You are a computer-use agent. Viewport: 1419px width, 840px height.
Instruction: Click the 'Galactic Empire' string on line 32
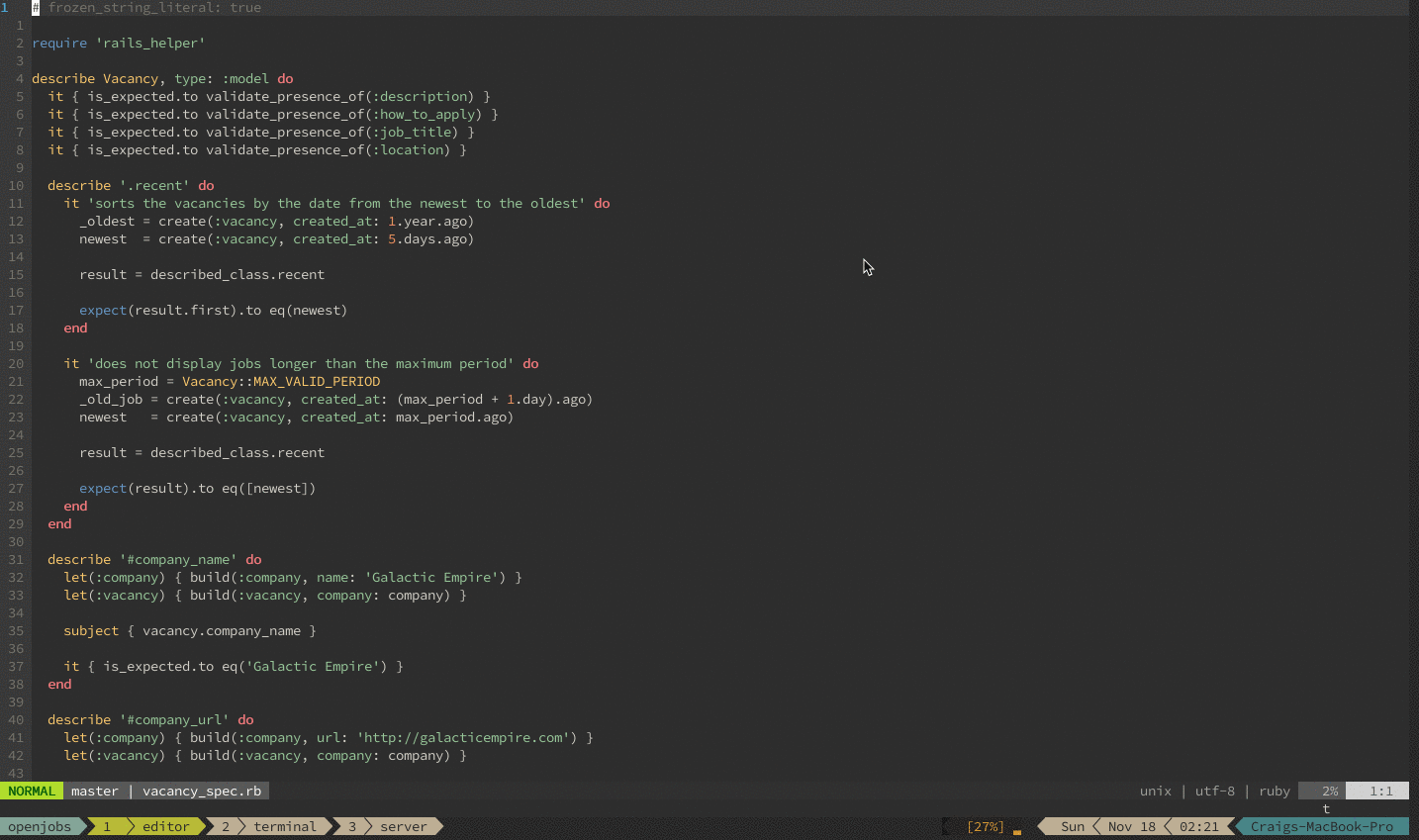(x=431, y=578)
